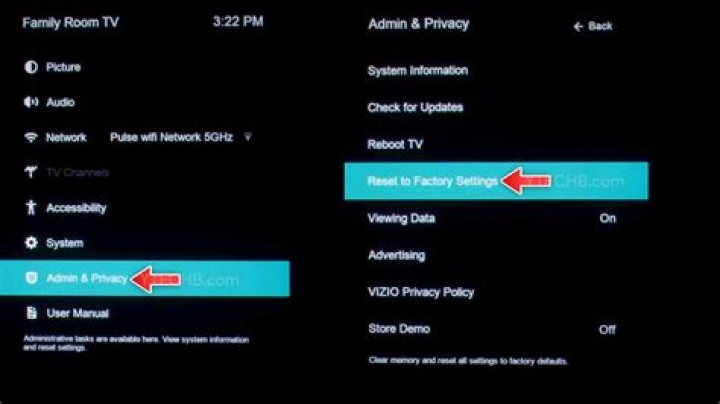
Task: Click the Picture half-circle icon
Action: point(31,67)
